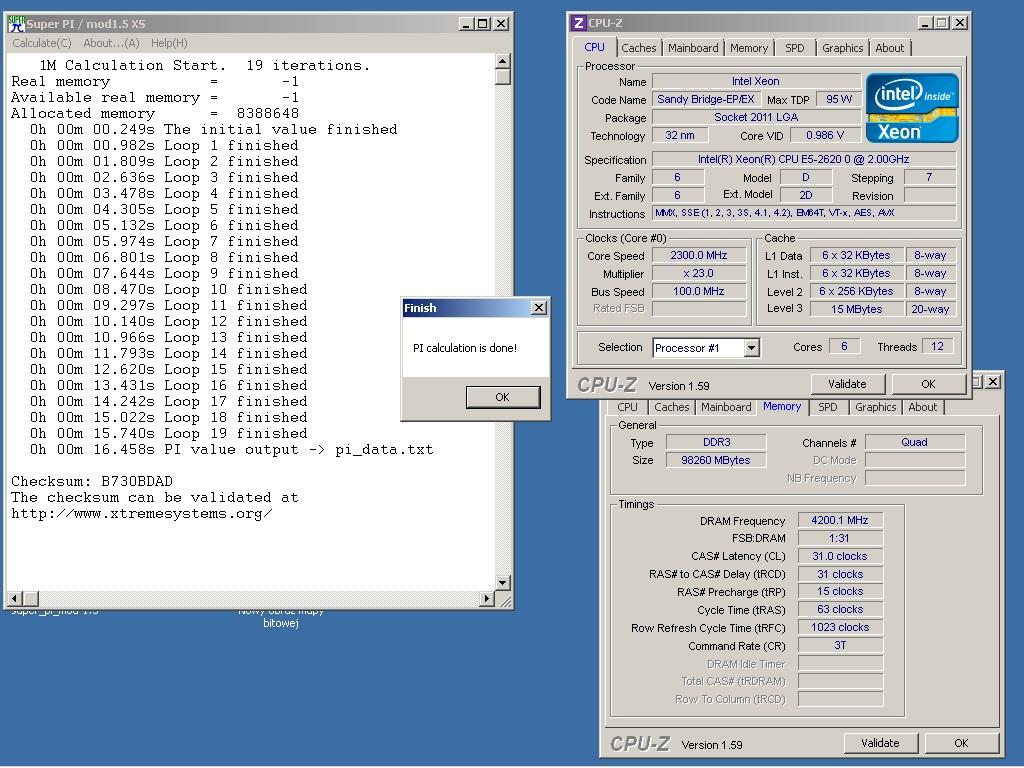
Task: Close the rear CPU-Z Memory window
Action: (993, 381)
